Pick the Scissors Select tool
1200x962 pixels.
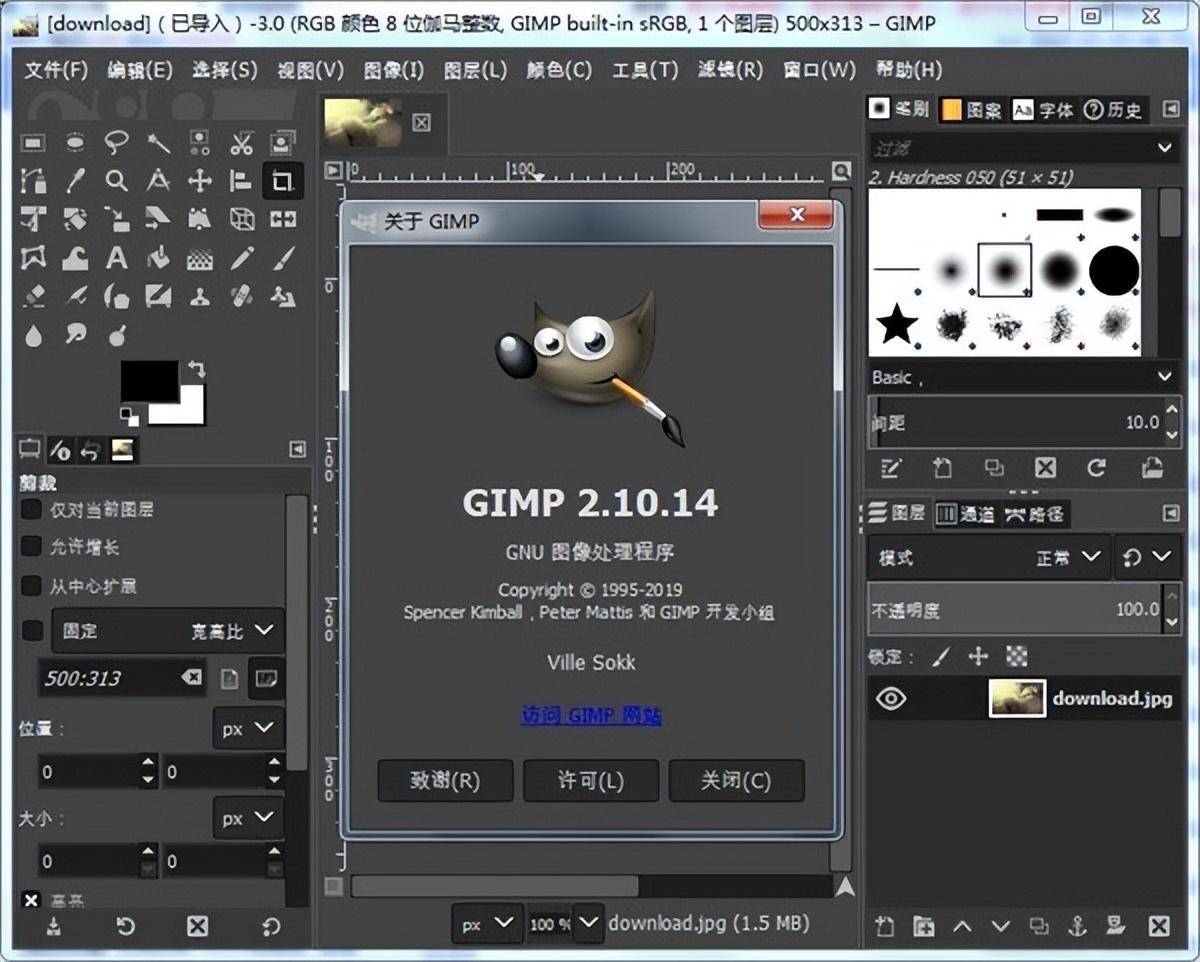click(x=242, y=143)
